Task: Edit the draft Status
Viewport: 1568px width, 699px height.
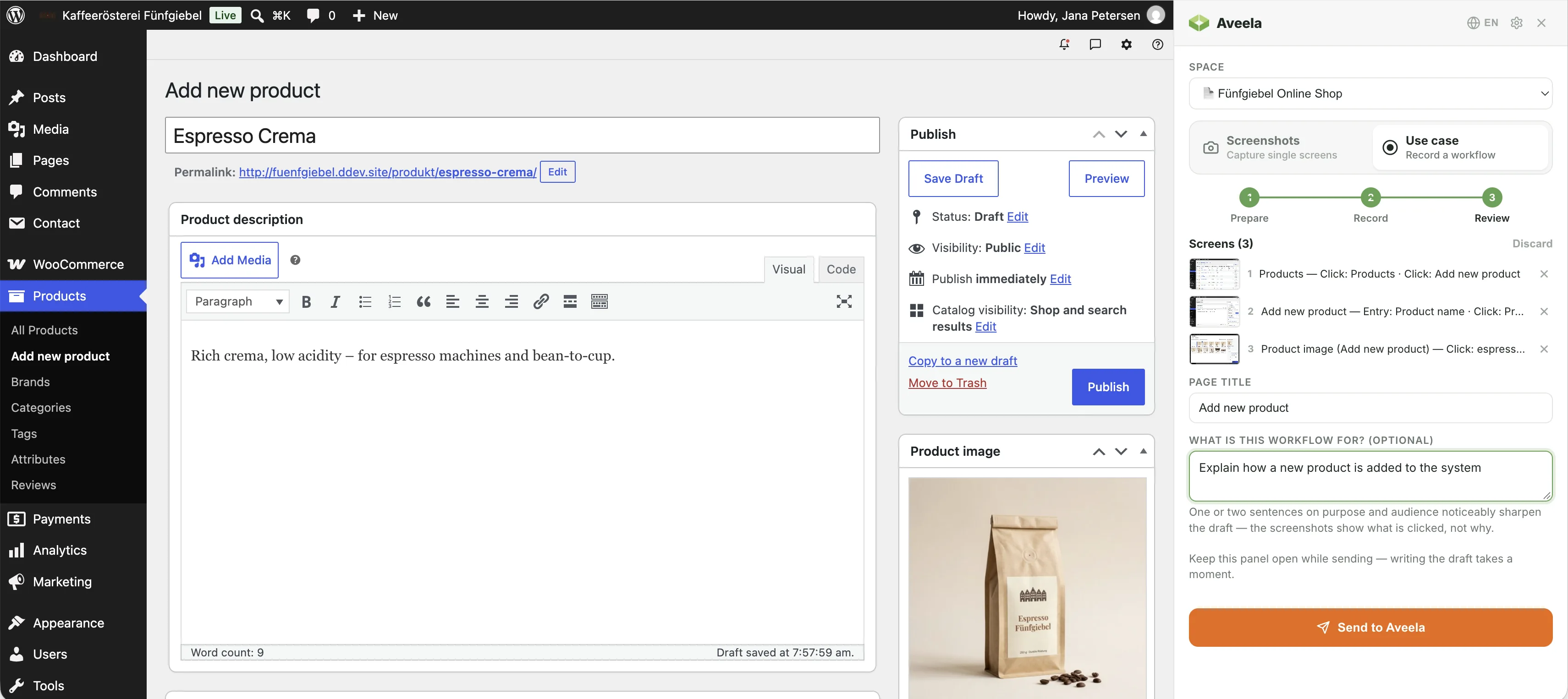Action: 1017,217
